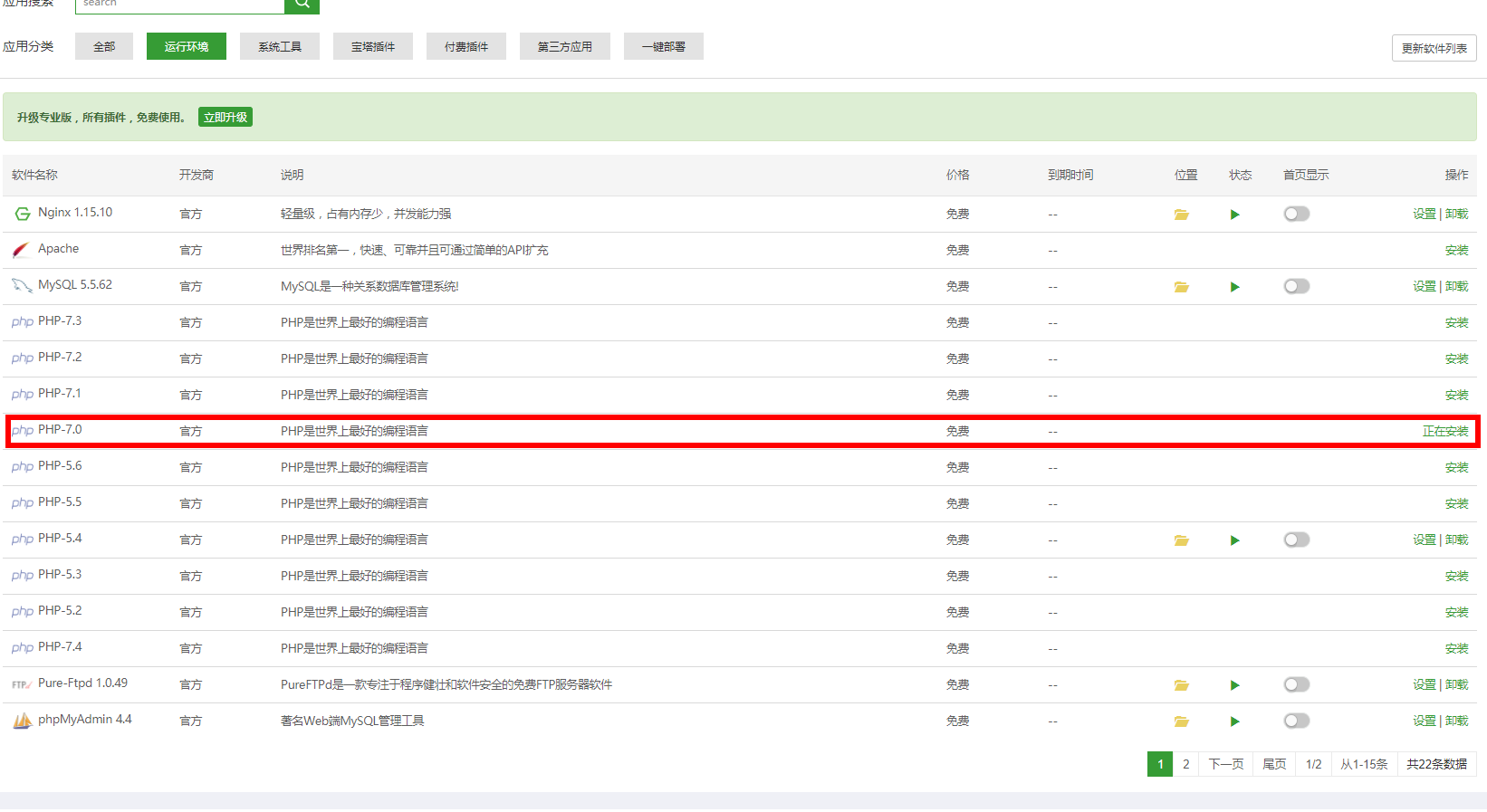
Task: Open 设置 for Pure-Ftpd 1.0.49
Action: (1425, 684)
